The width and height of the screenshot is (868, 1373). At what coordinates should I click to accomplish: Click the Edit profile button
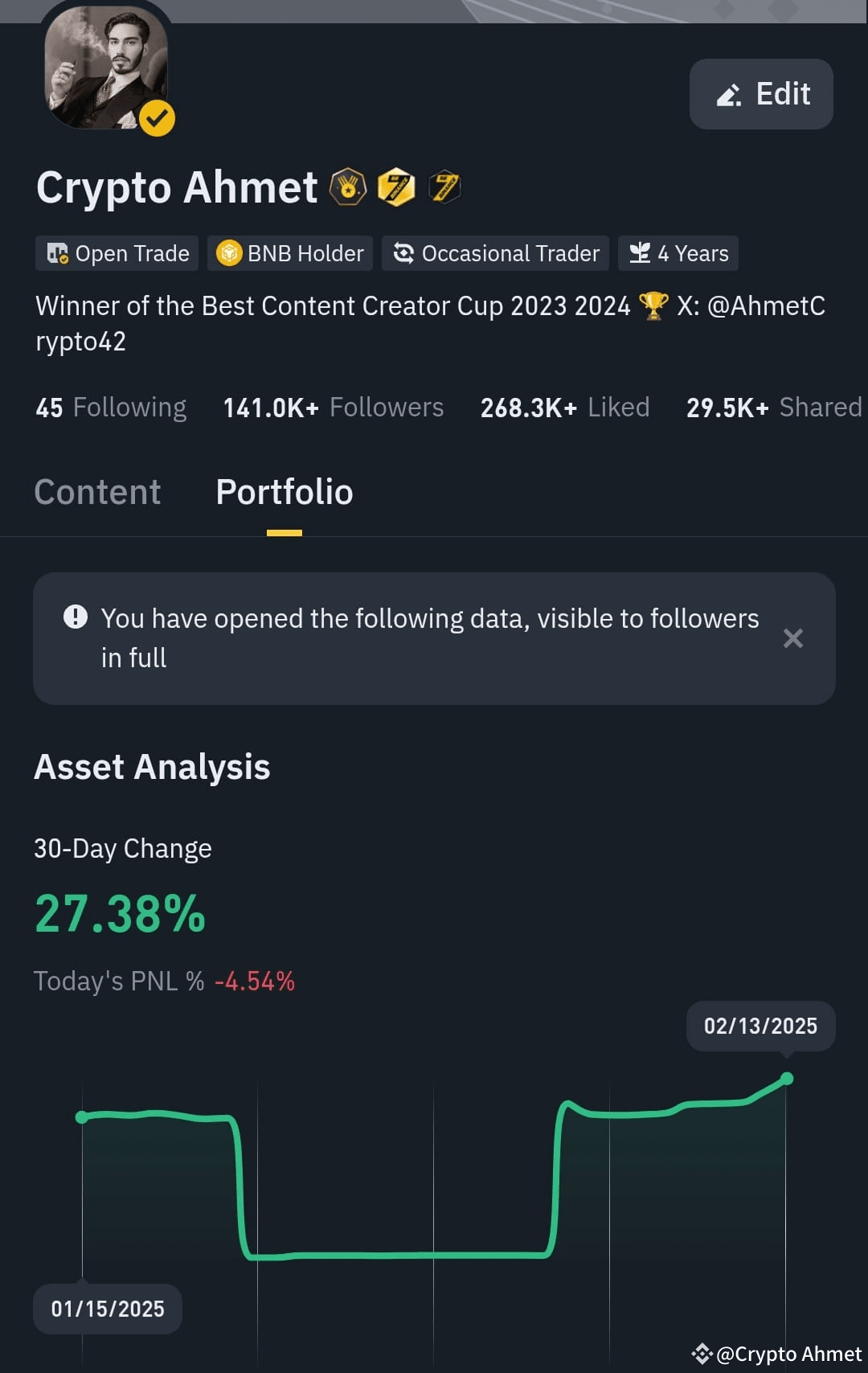tap(760, 94)
